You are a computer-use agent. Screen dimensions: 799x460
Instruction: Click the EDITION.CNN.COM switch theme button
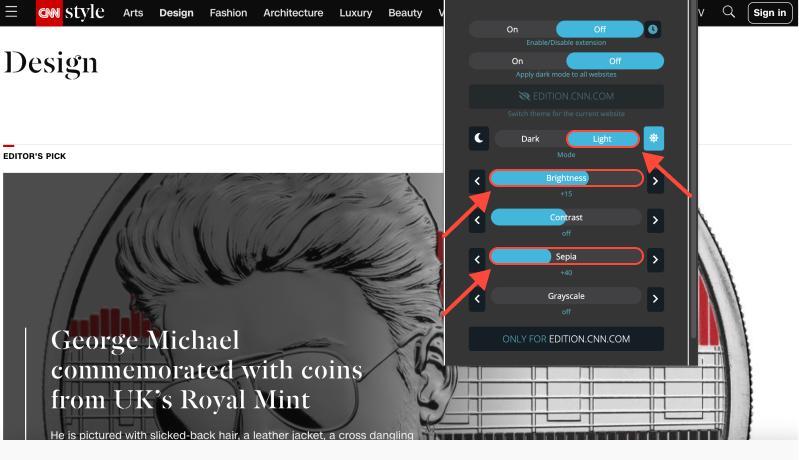click(566, 96)
